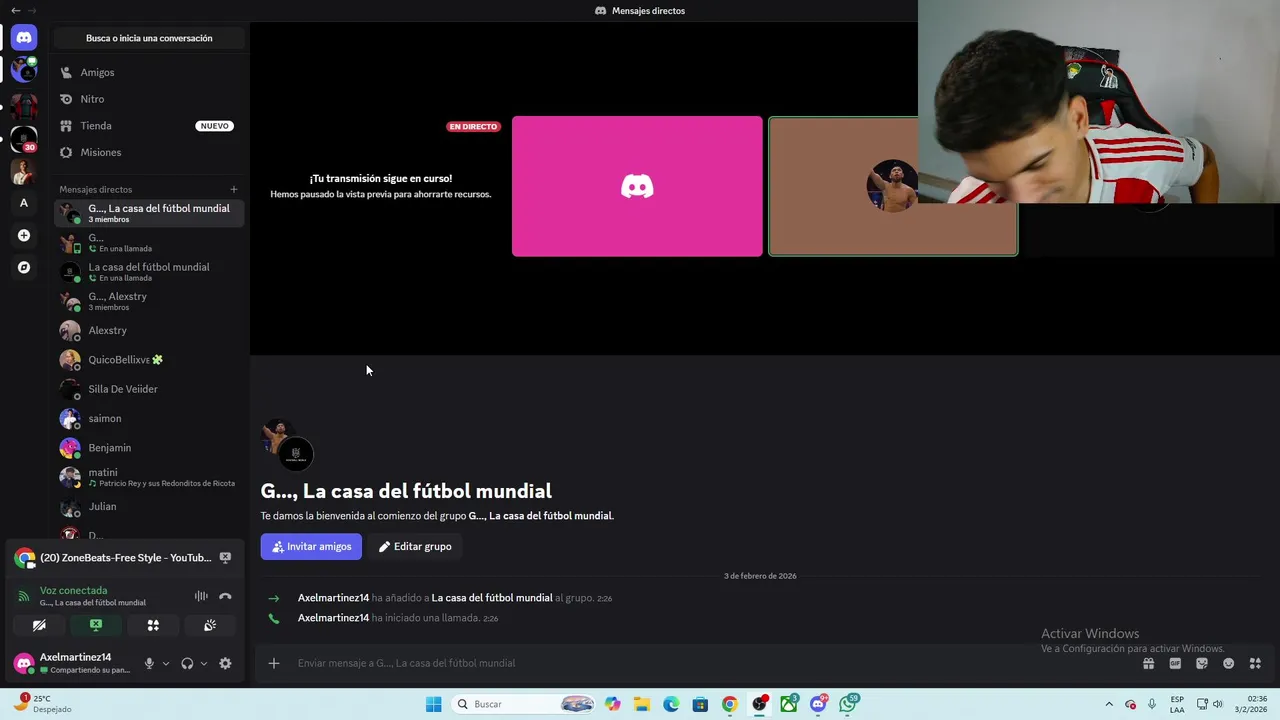This screenshot has height=720, width=1280.
Task: Open matini conversation
Action: [149, 477]
